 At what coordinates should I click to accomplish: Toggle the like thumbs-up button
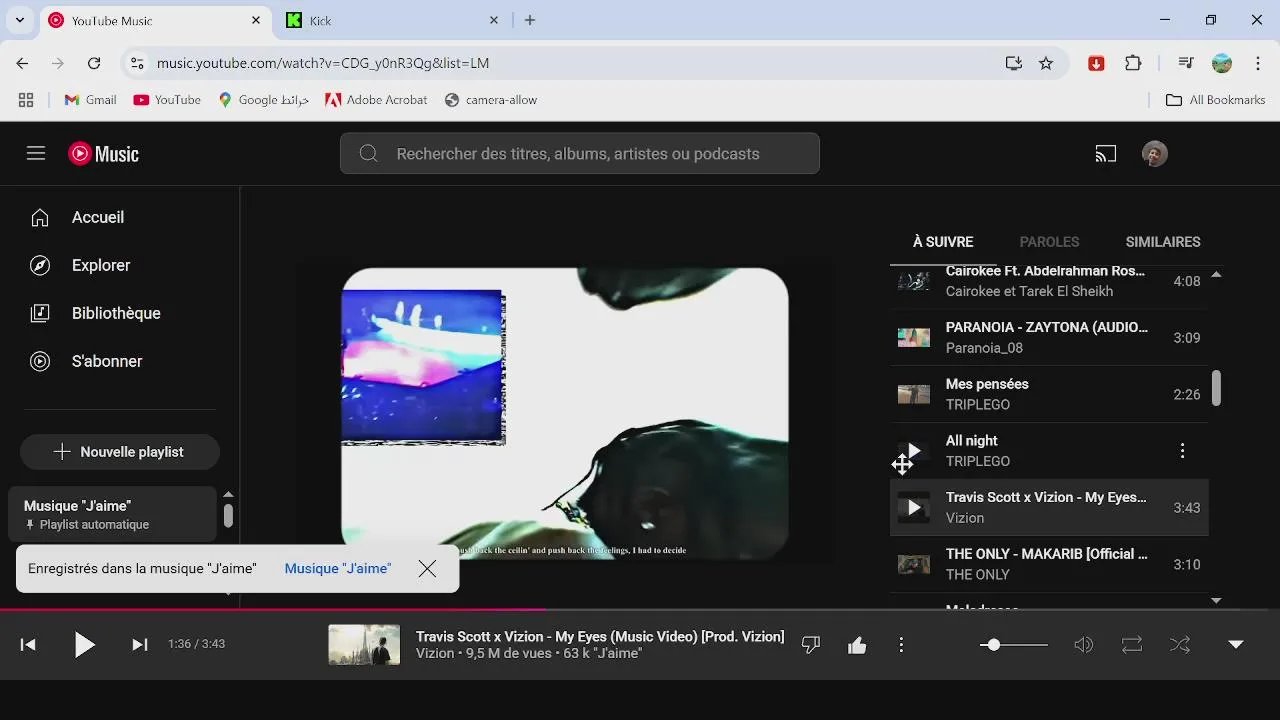pos(857,645)
